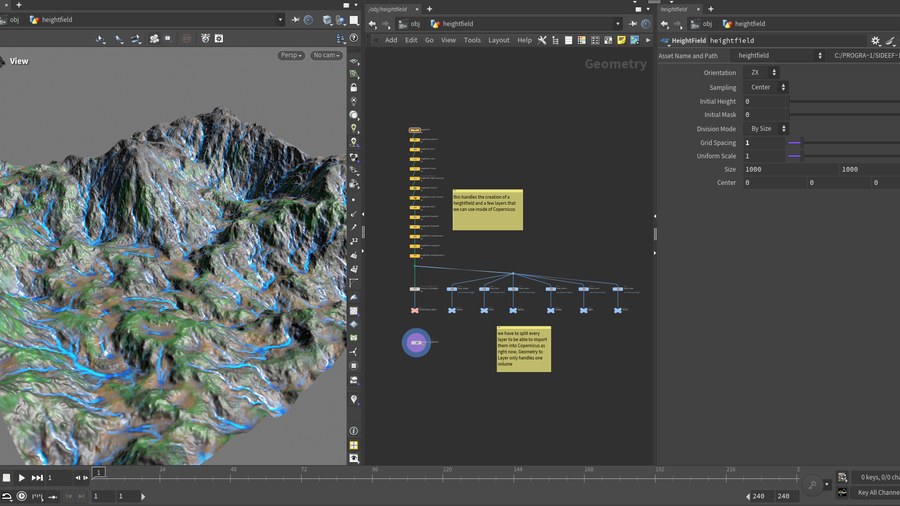Click the Key All Channels button
This screenshot has height=506, width=900.
coord(876,493)
